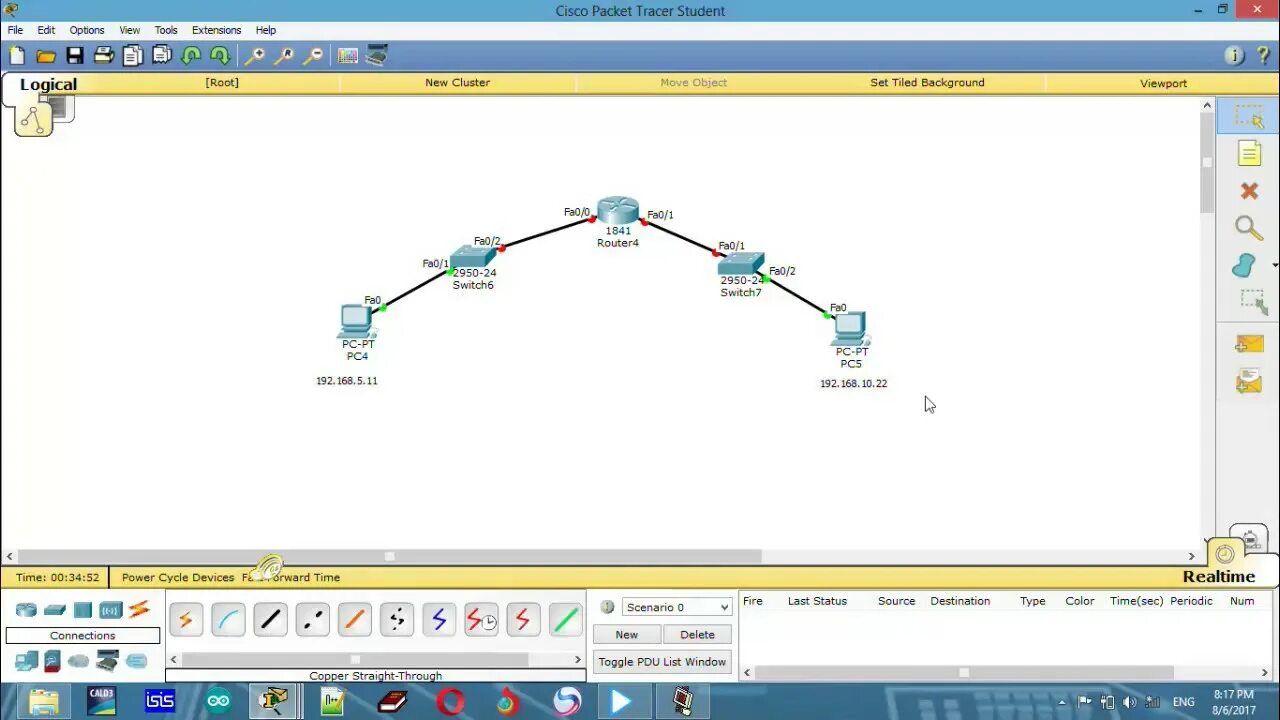Click the Viewport button

tap(1163, 83)
